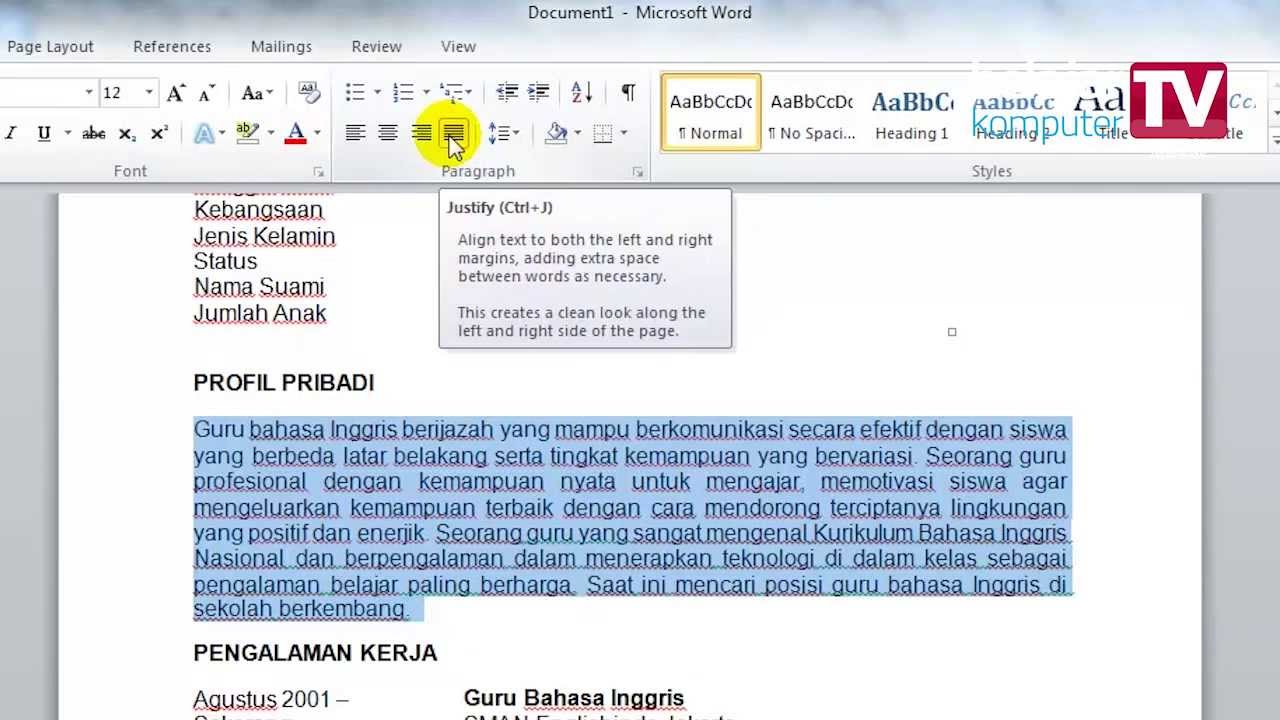Click the PENGALAMAN KERJA heading

click(315, 653)
